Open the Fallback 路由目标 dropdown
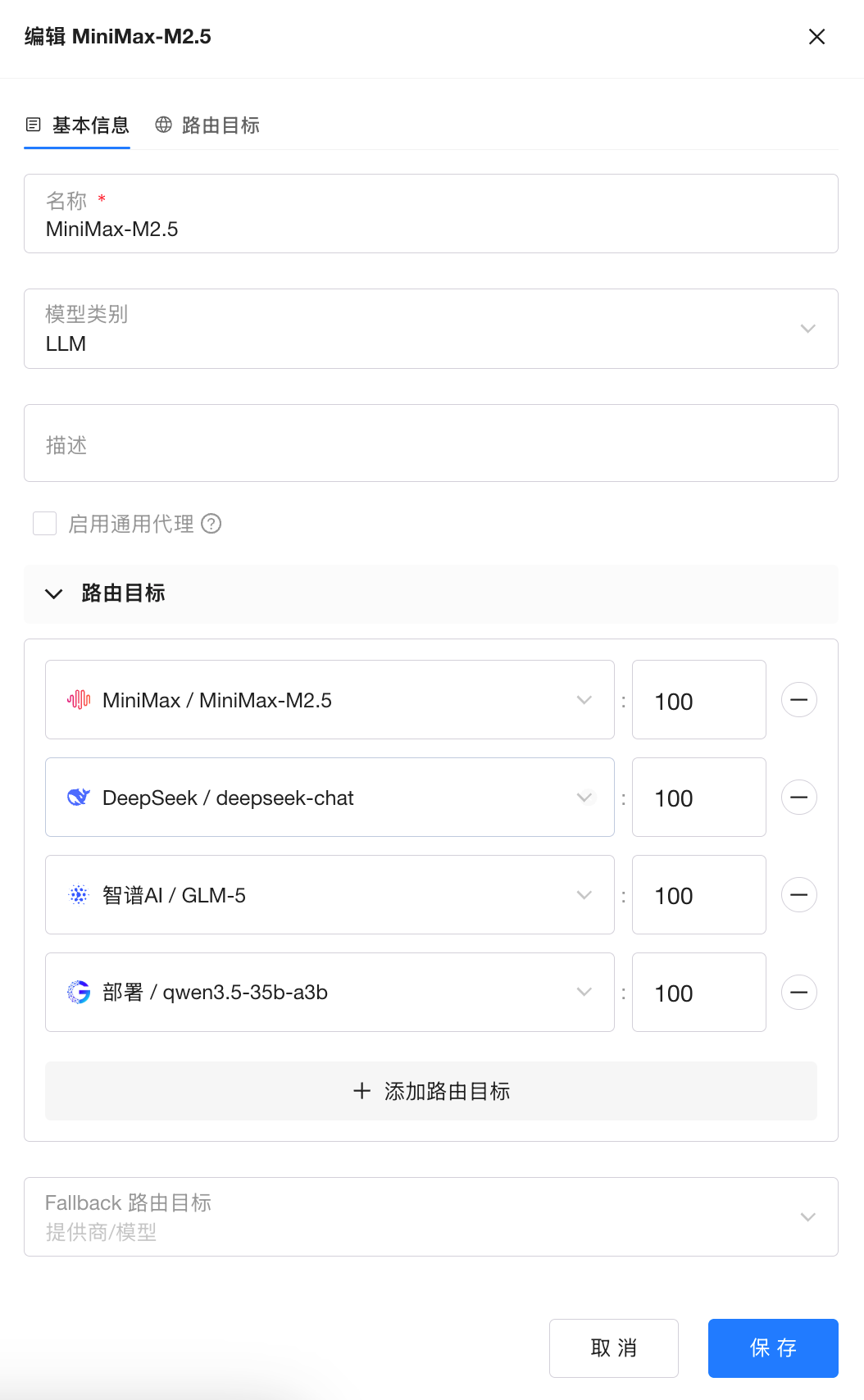Screen dimensions: 864x1400 point(430,1217)
